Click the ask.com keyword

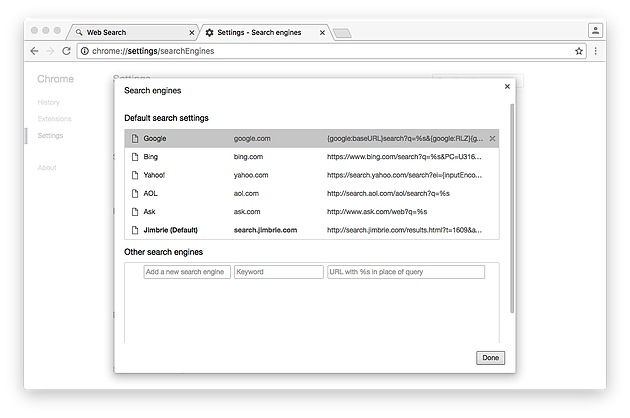tap(247, 212)
